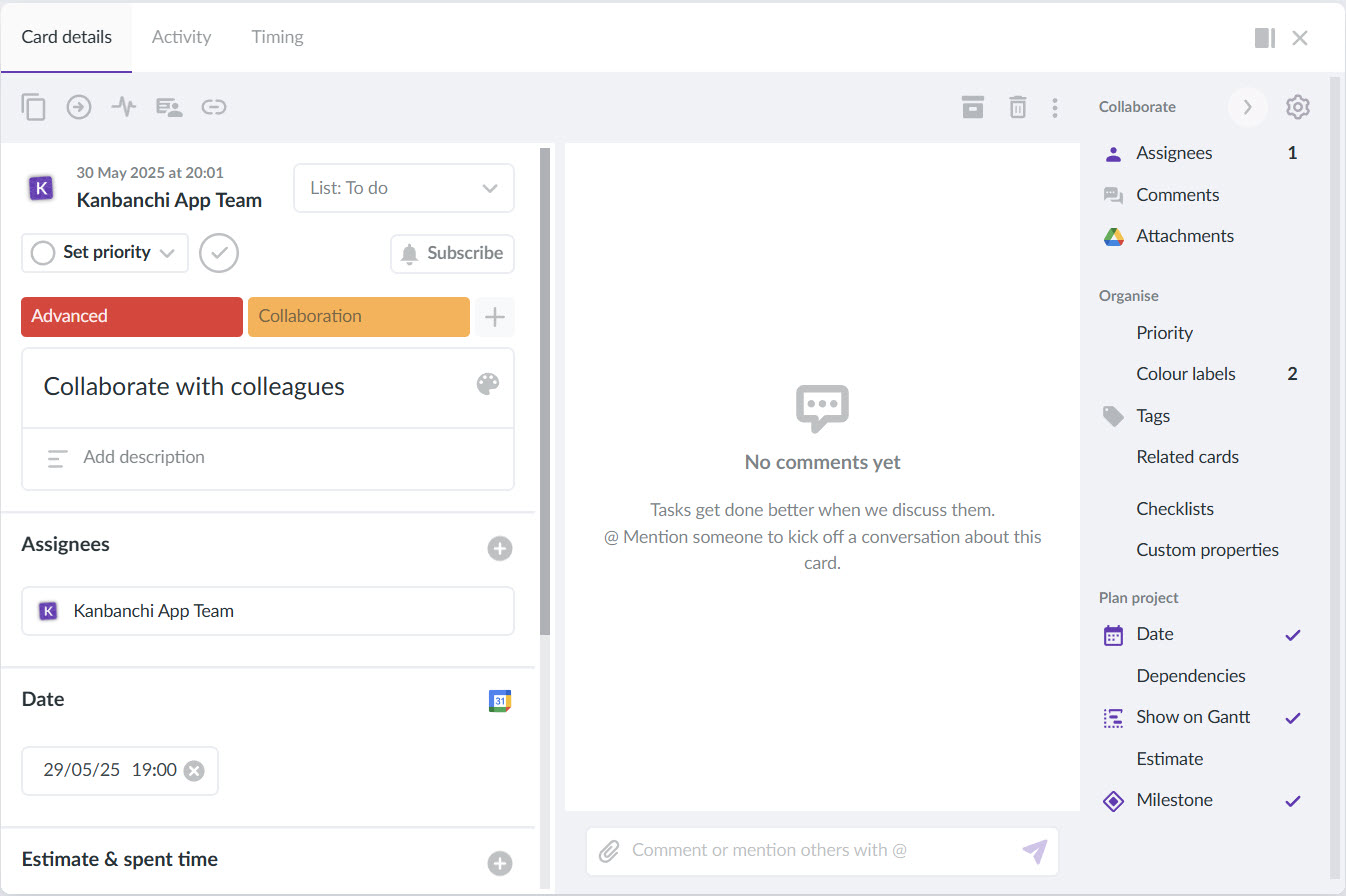The width and height of the screenshot is (1346, 896).
Task: Open the three-dot more options menu
Action: coord(1055,107)
